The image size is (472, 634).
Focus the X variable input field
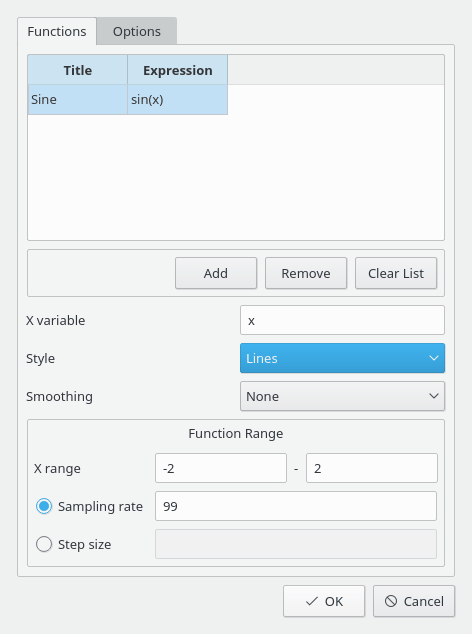click(342, 320)
